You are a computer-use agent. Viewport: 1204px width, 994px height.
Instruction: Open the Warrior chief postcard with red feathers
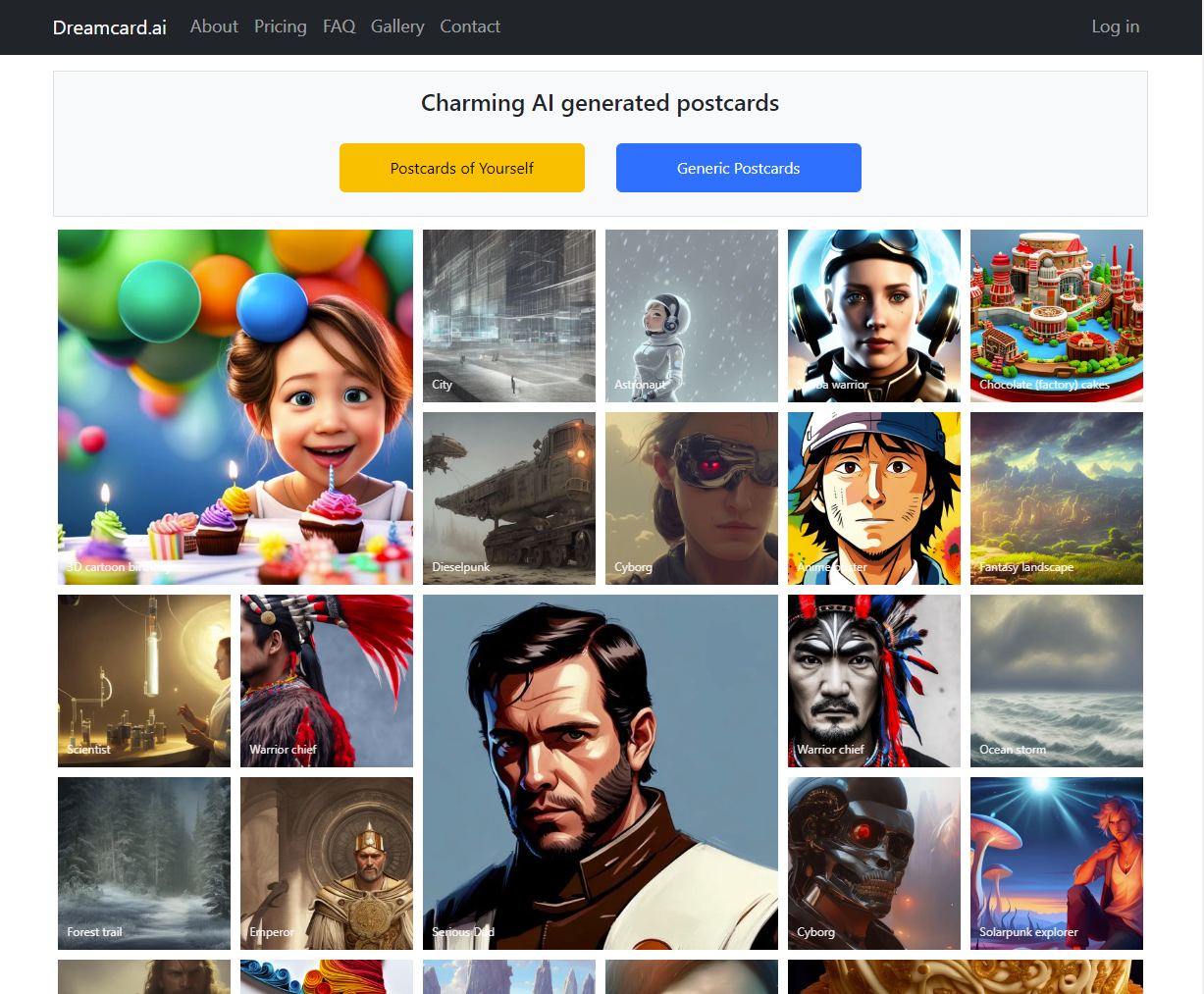(x=327, y=681)
